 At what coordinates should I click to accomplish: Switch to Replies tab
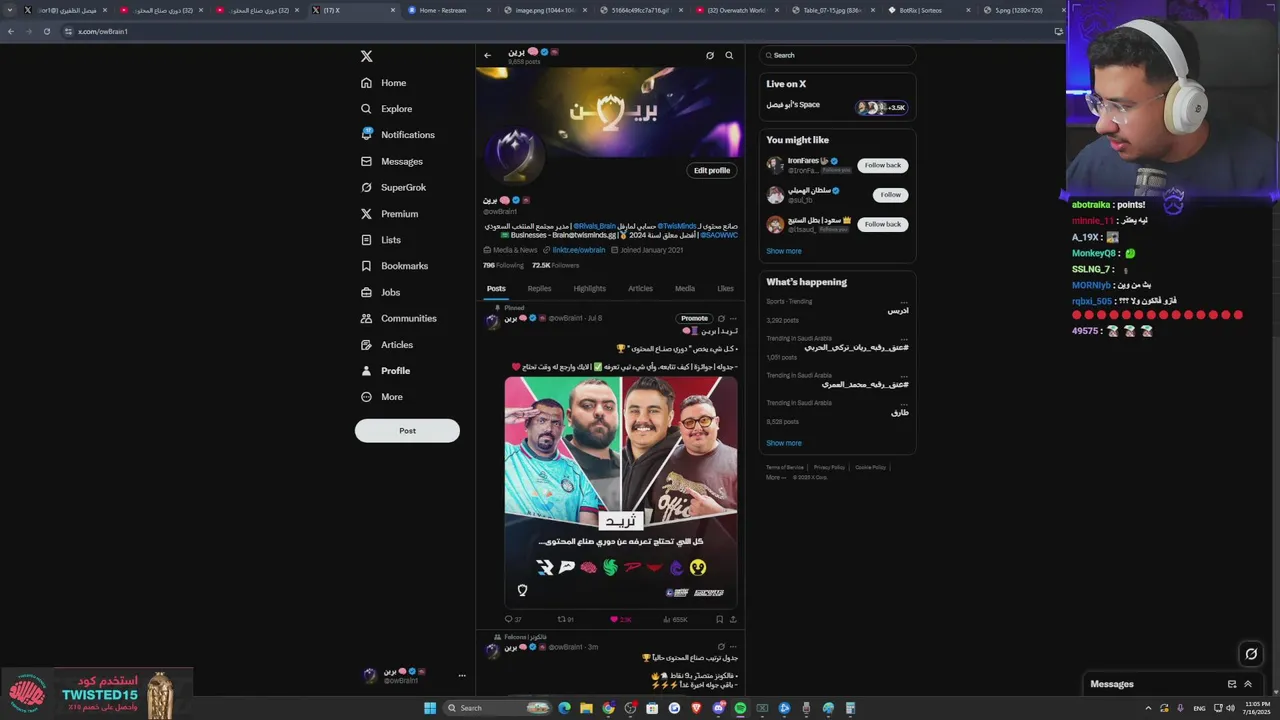(539, 289)
